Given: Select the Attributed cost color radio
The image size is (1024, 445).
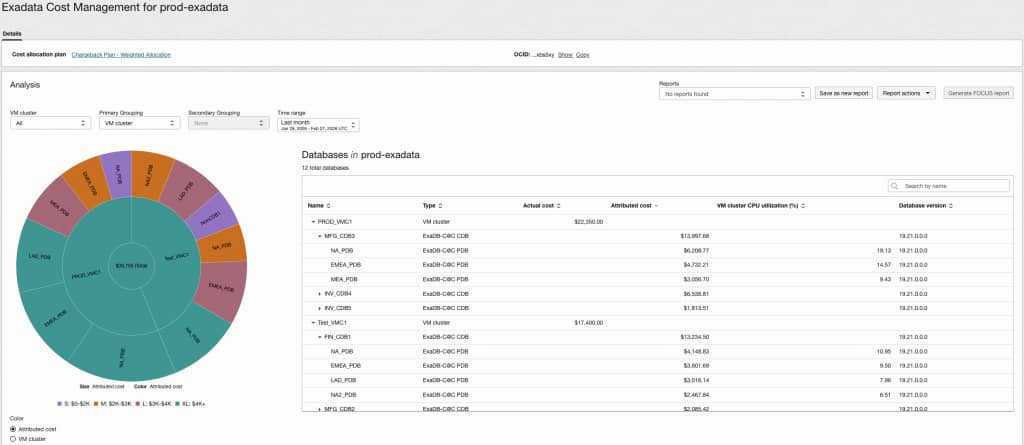Looking at the screenshot, I should pos(13,429).
